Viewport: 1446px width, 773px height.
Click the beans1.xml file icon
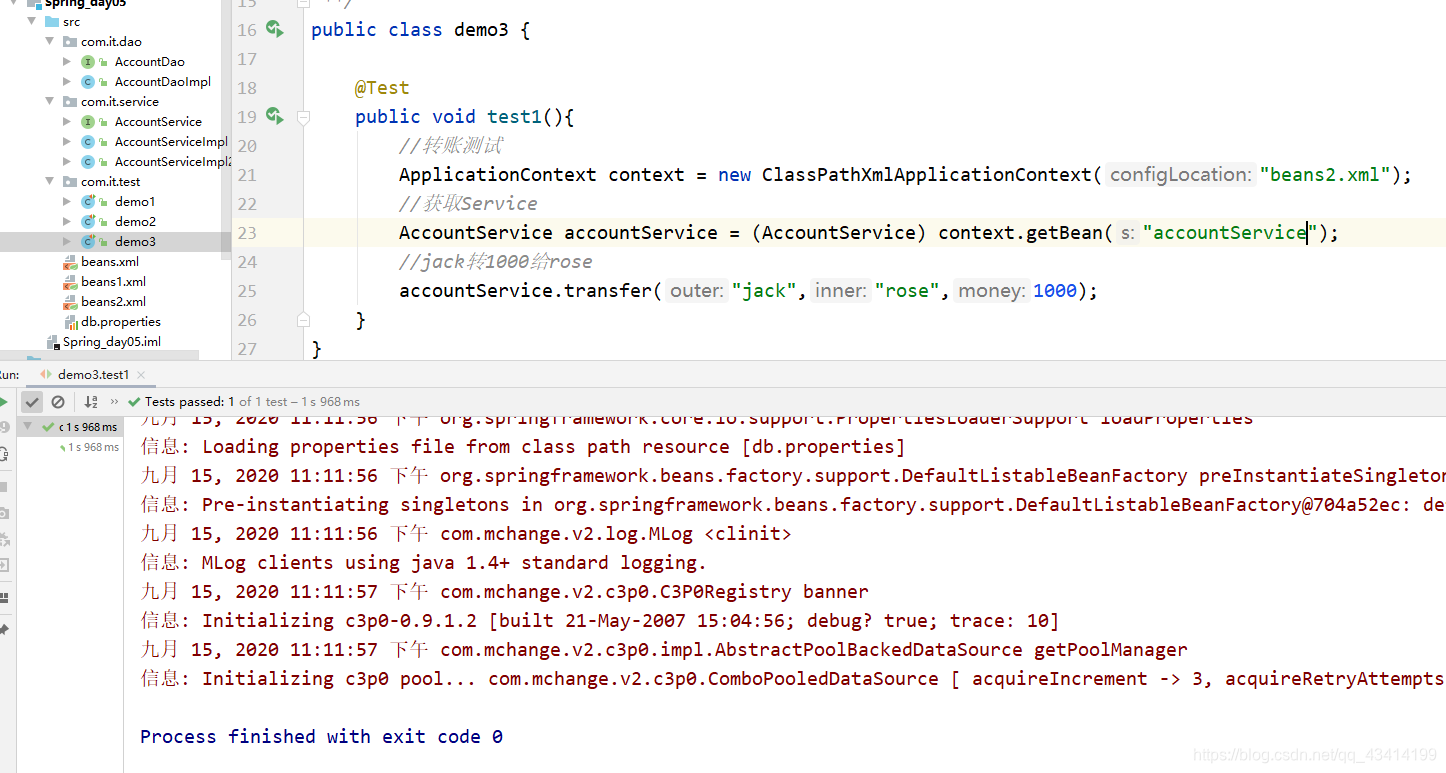click(x=70, y=282)
